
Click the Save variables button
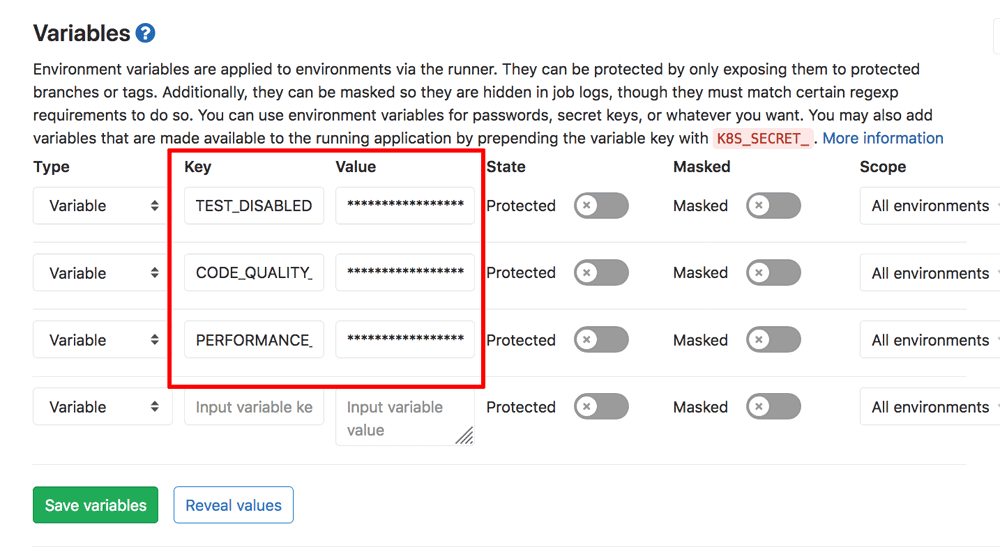(96, 505)
